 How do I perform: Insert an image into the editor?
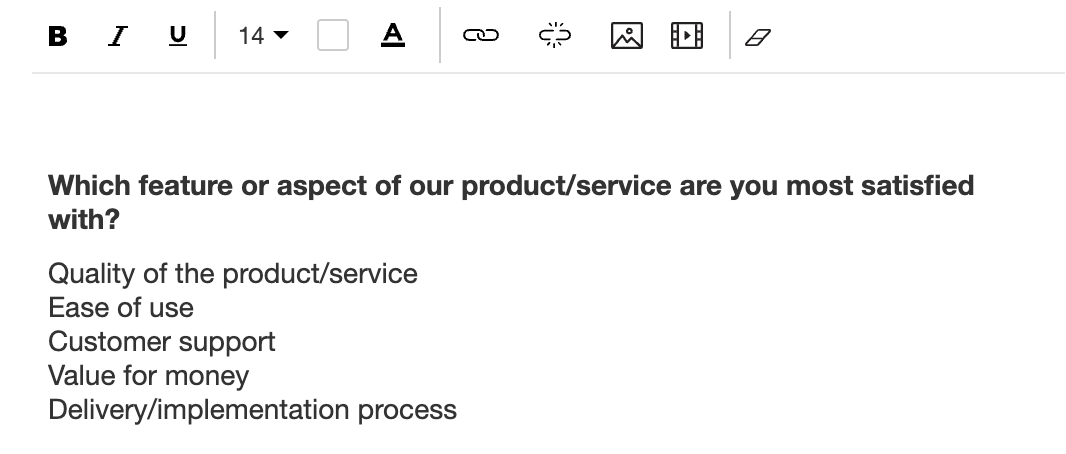point(626,37)
